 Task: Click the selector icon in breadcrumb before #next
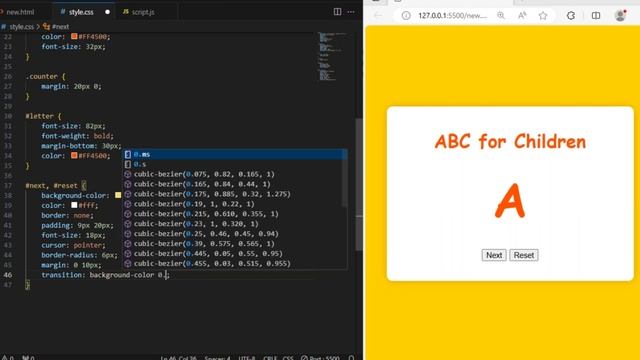(x=46, y=27)
